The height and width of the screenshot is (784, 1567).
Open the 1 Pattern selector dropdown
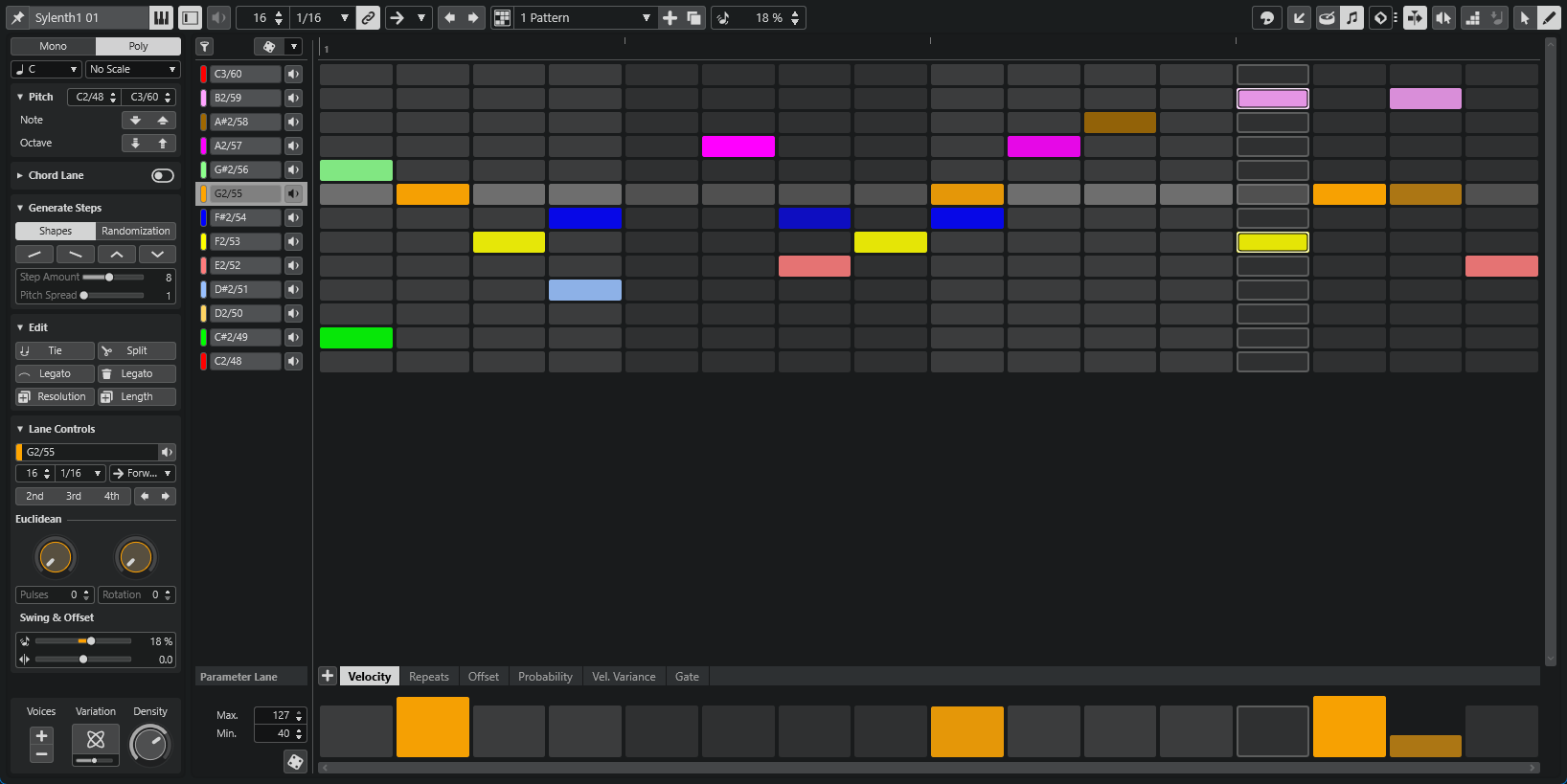point(585,17)
